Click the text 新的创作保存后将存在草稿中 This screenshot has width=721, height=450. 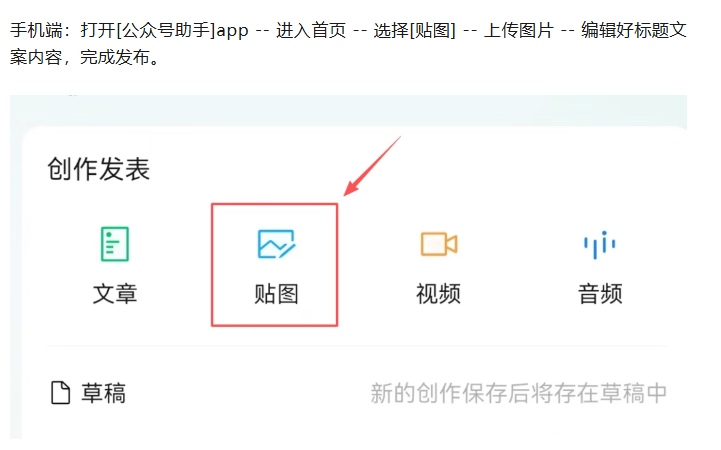point(519,393)
